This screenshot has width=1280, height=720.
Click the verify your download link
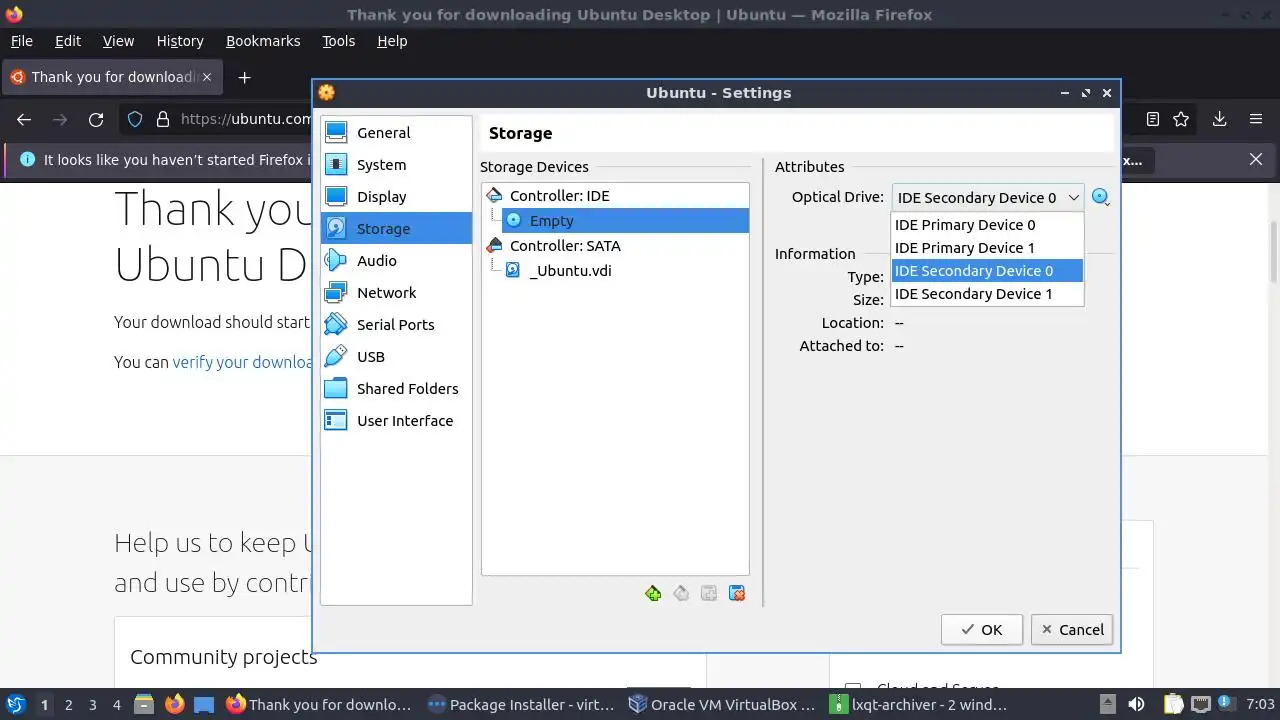pos(243,362)
